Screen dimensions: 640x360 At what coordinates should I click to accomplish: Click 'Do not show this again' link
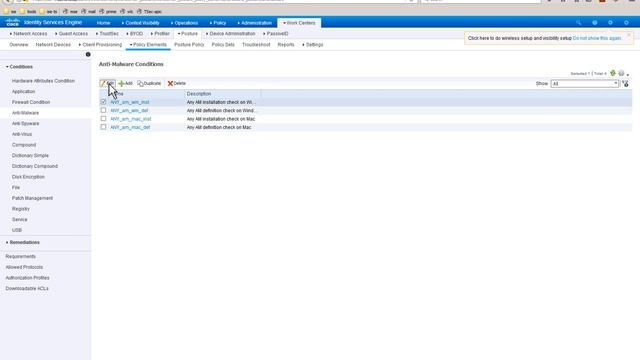(596, 38)
